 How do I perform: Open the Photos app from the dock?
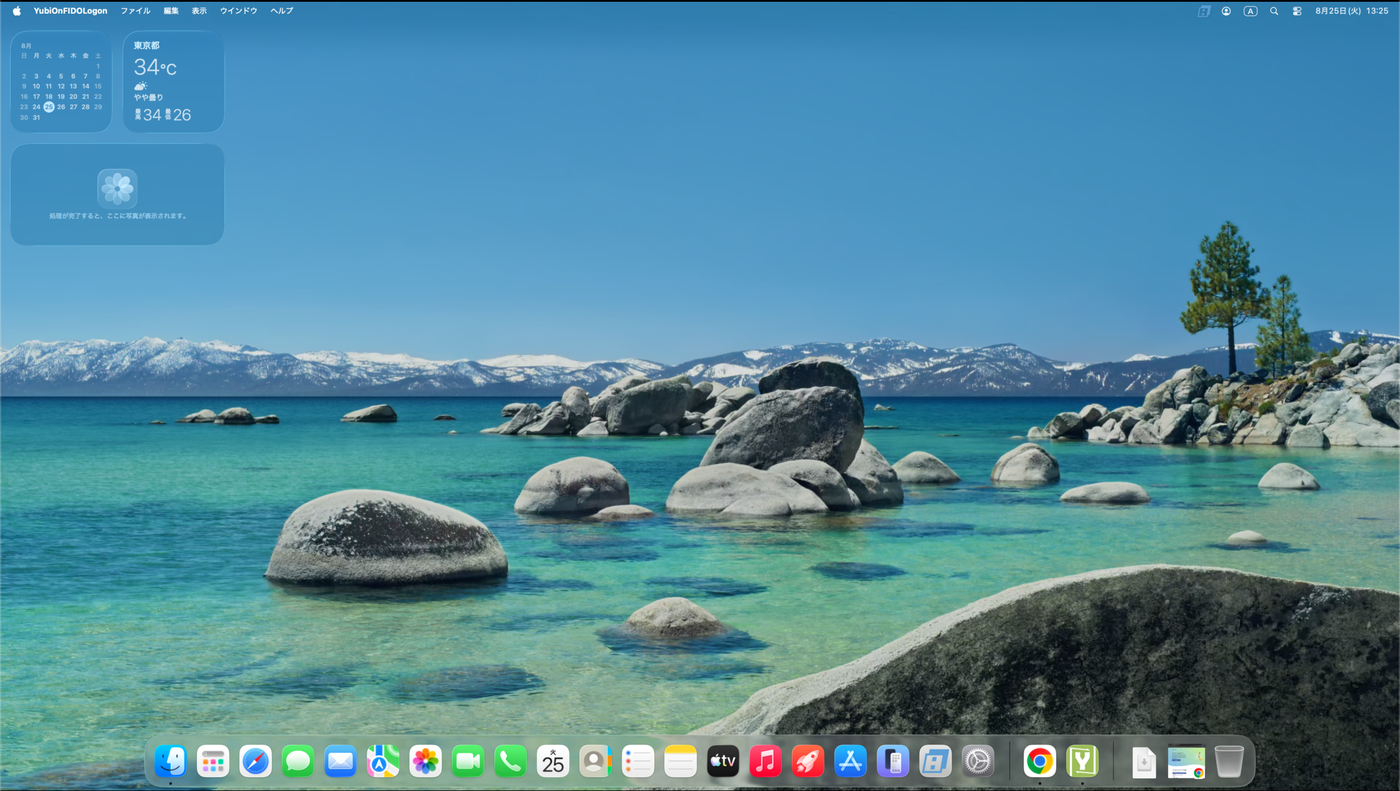tap(425, 762)
